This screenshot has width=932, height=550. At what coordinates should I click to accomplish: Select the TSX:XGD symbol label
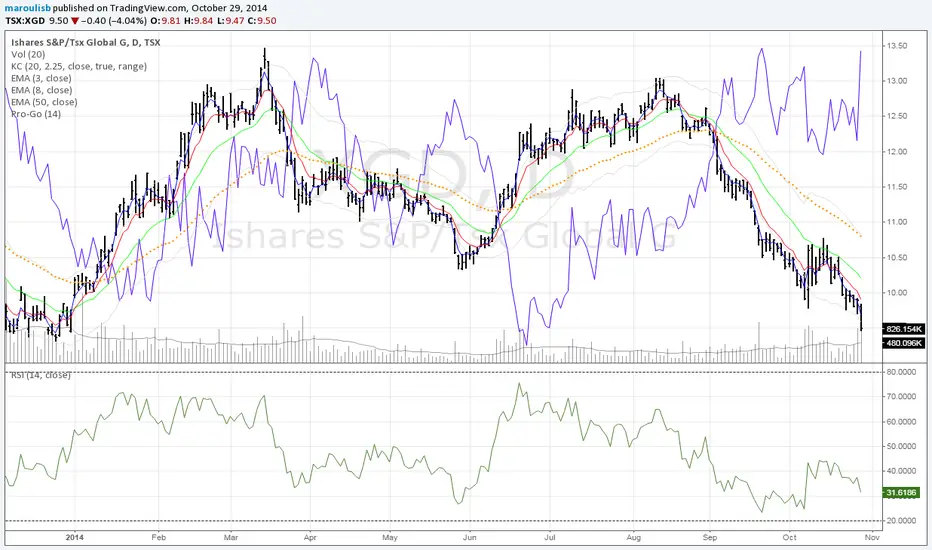pyautogui.click(x=25, y=21)
